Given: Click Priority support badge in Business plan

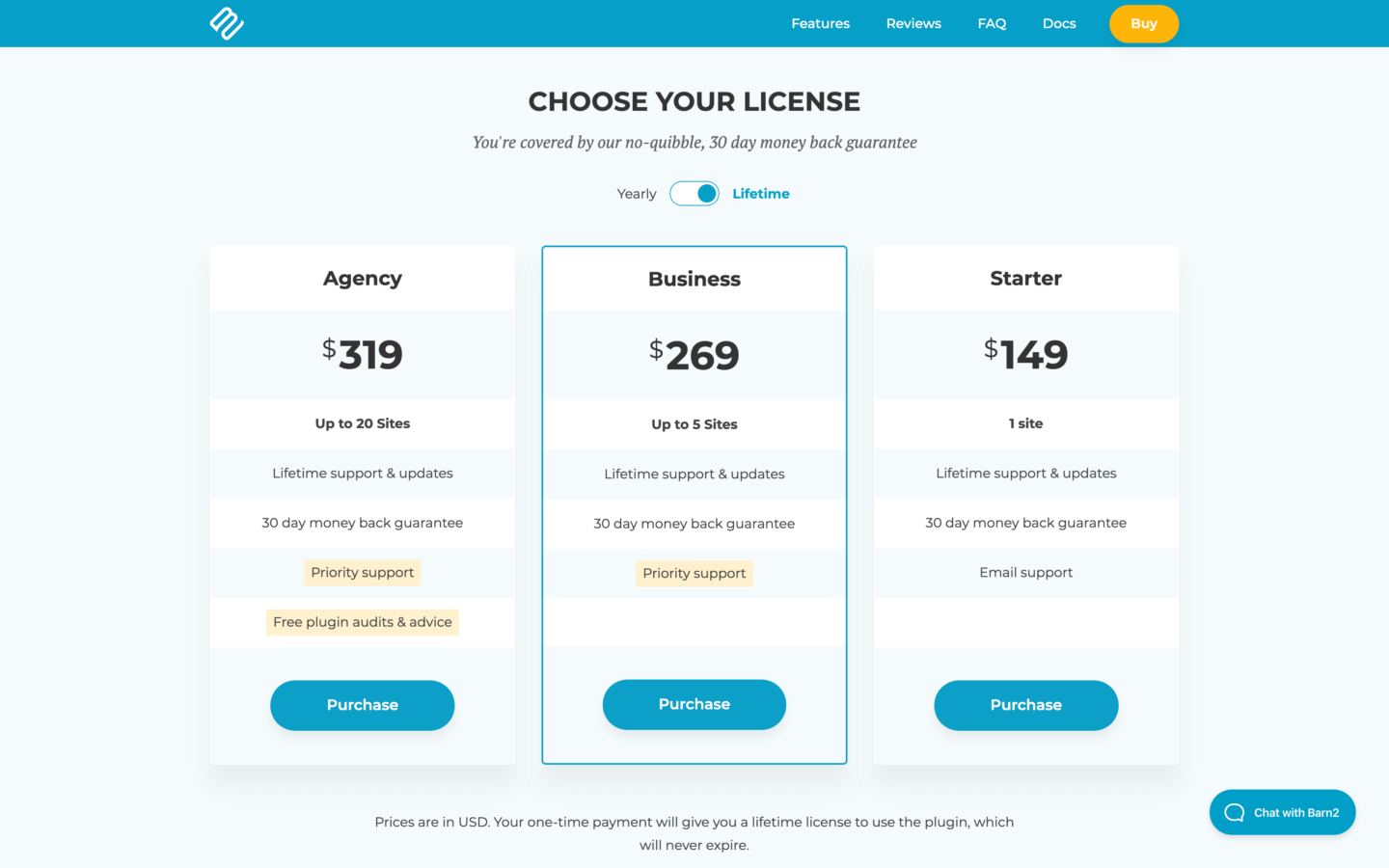Looking at the screenshot, I should coord(694,573).
